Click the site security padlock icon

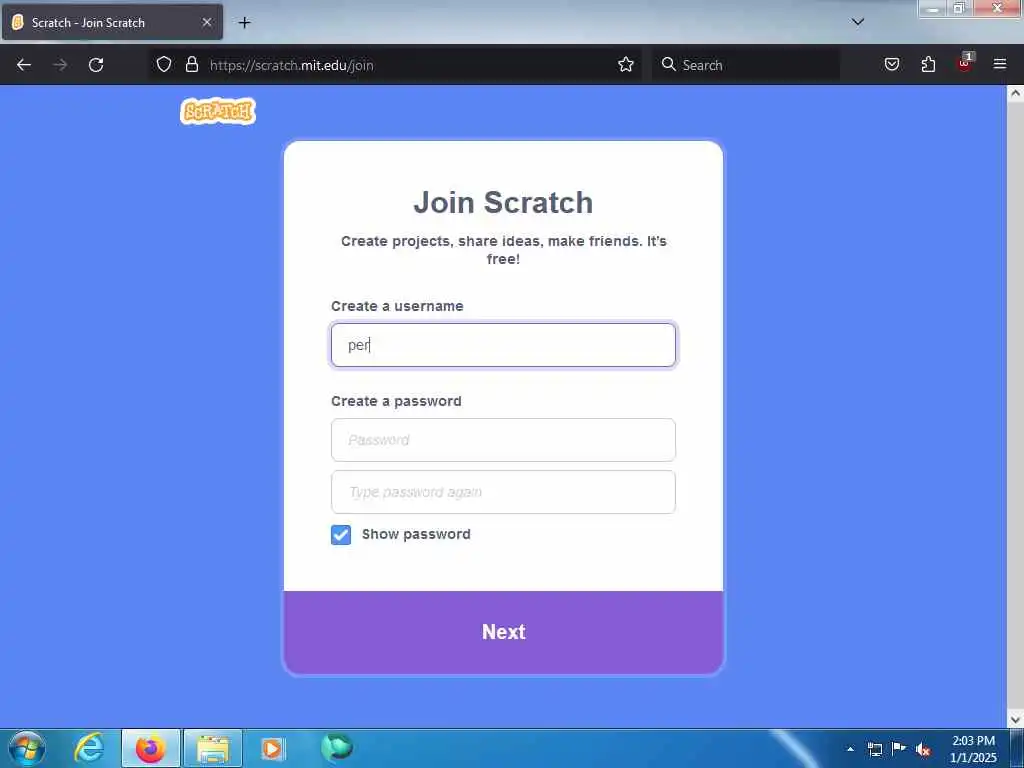point(191,64)
